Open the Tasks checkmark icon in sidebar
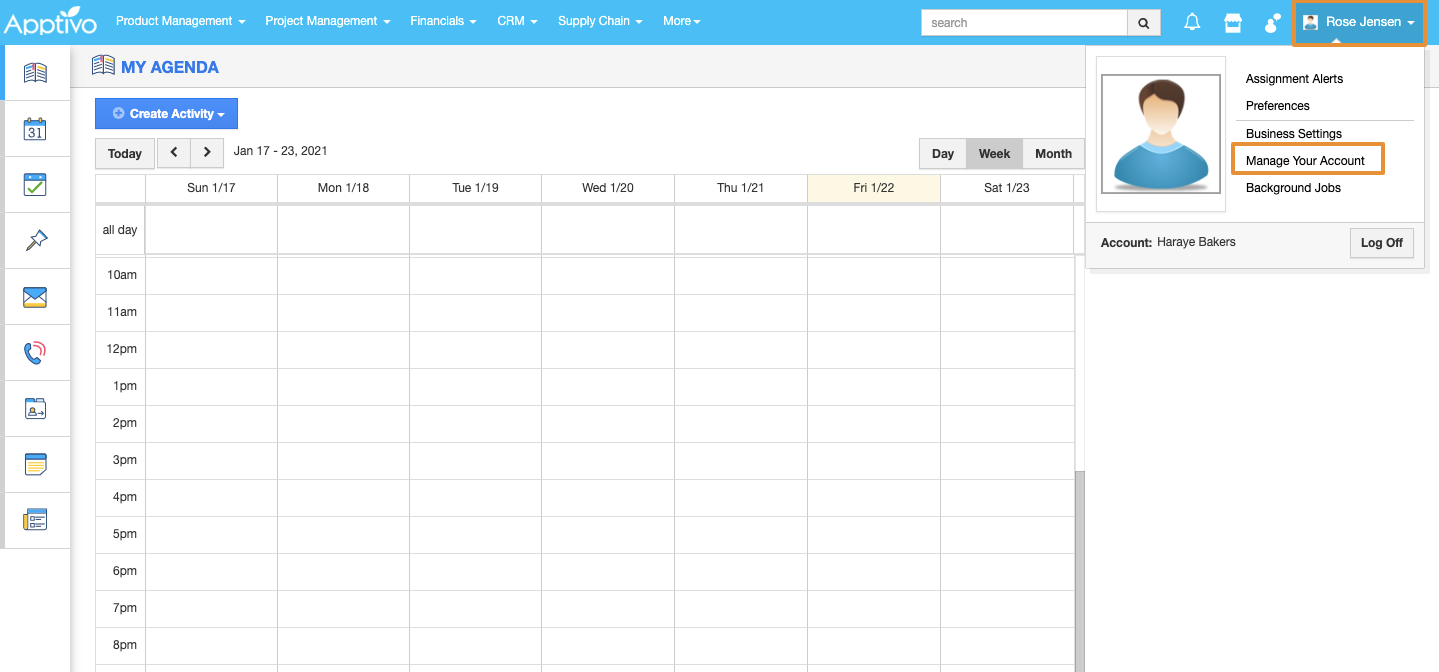This screenshot has width=1439, height=672. pyautogui.click(x=35, y=185)
